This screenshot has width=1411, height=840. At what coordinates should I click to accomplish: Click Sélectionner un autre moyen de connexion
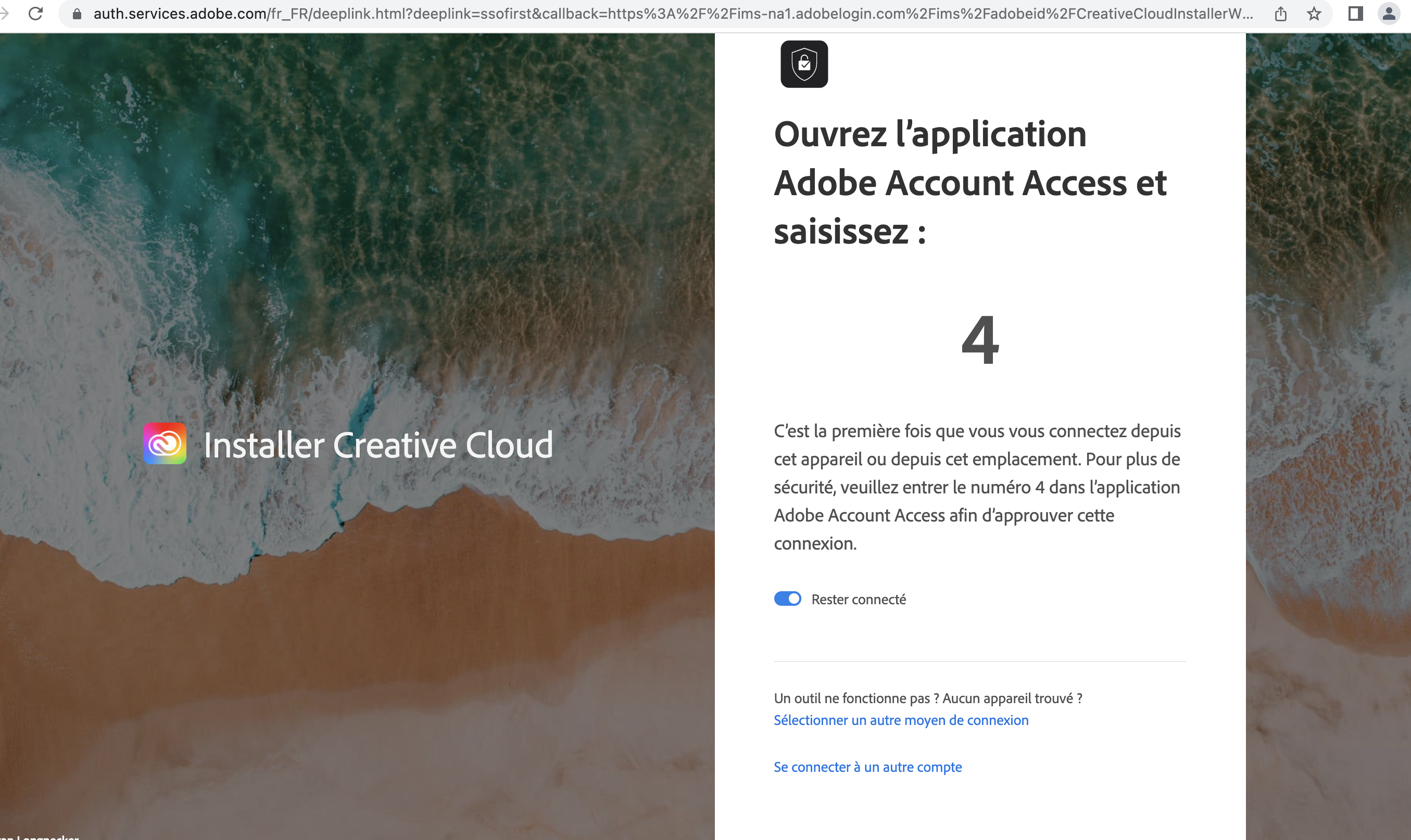(x=901, y=720)
